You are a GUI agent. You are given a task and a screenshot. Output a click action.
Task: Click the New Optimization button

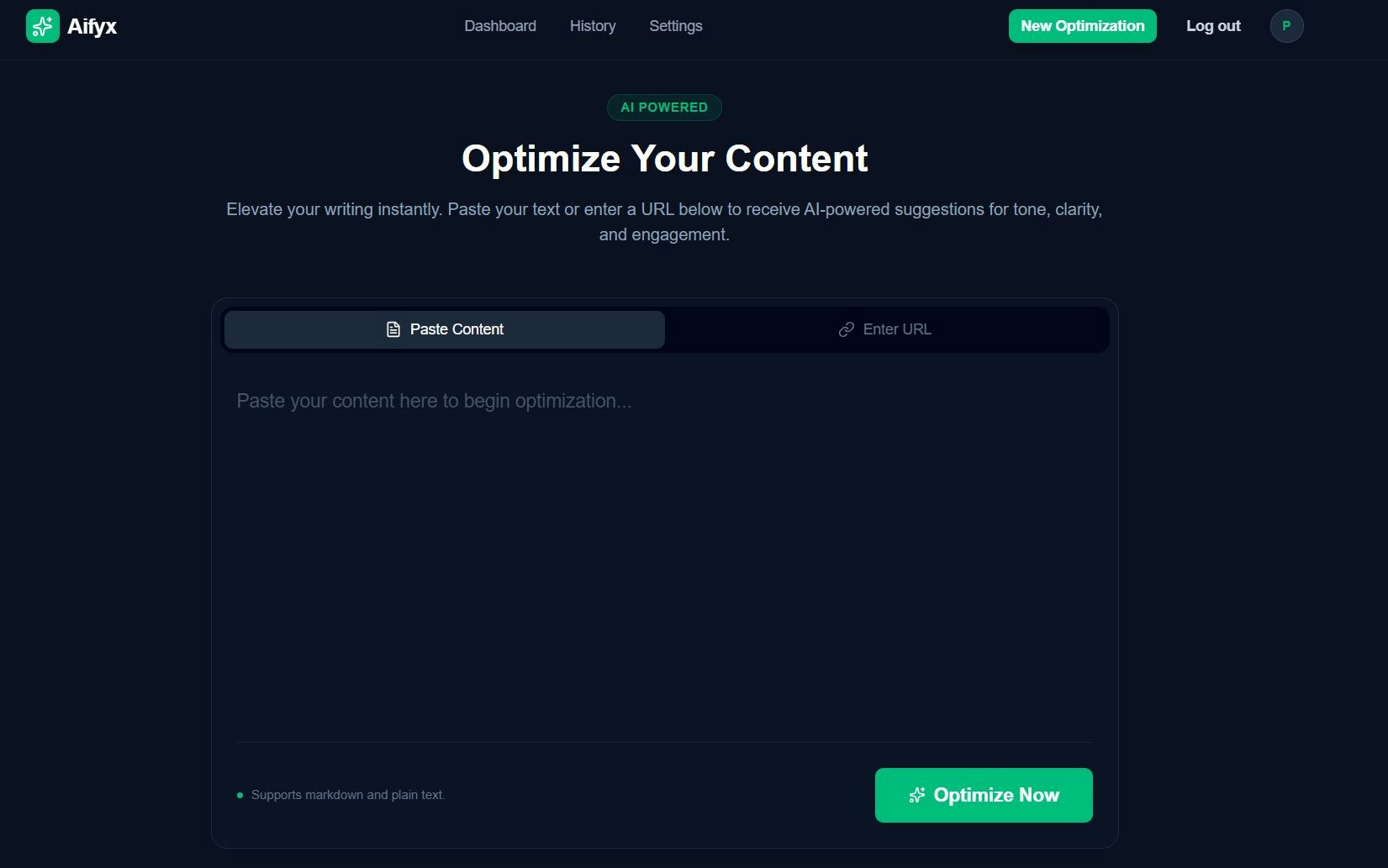pos(1082,26)
